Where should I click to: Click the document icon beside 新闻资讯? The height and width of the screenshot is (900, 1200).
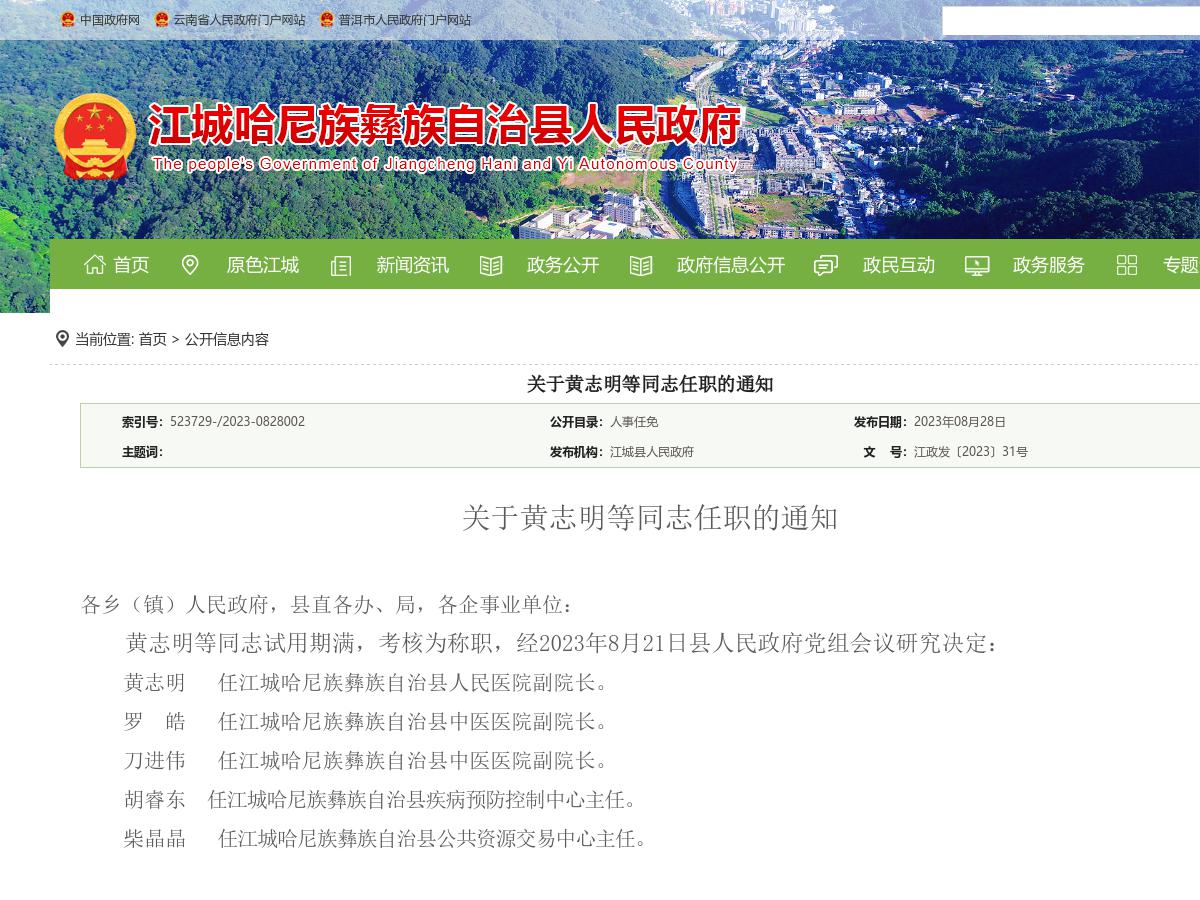pyautogui.click(x=340, y=265)
